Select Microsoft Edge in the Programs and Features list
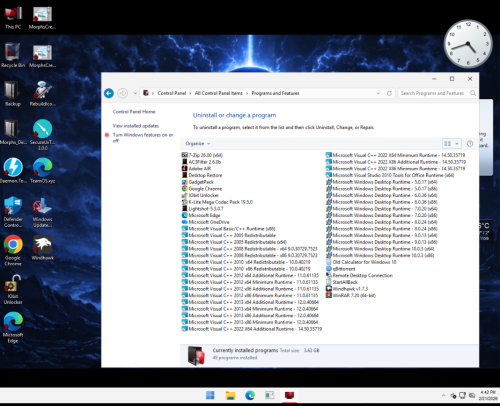The image size is (500, 406). tap(201, 215)
